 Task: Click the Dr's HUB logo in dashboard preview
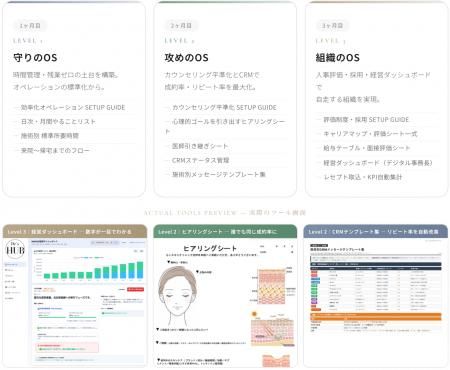coord(15,249)
